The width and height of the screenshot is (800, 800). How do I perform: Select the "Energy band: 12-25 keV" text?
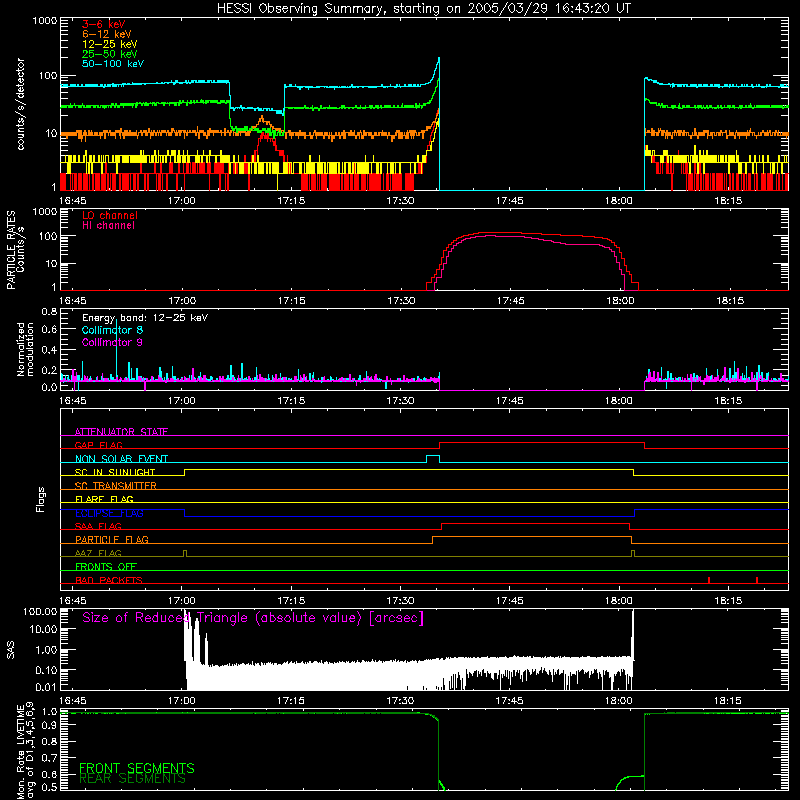pyautogui.click(x=145, y=318)
